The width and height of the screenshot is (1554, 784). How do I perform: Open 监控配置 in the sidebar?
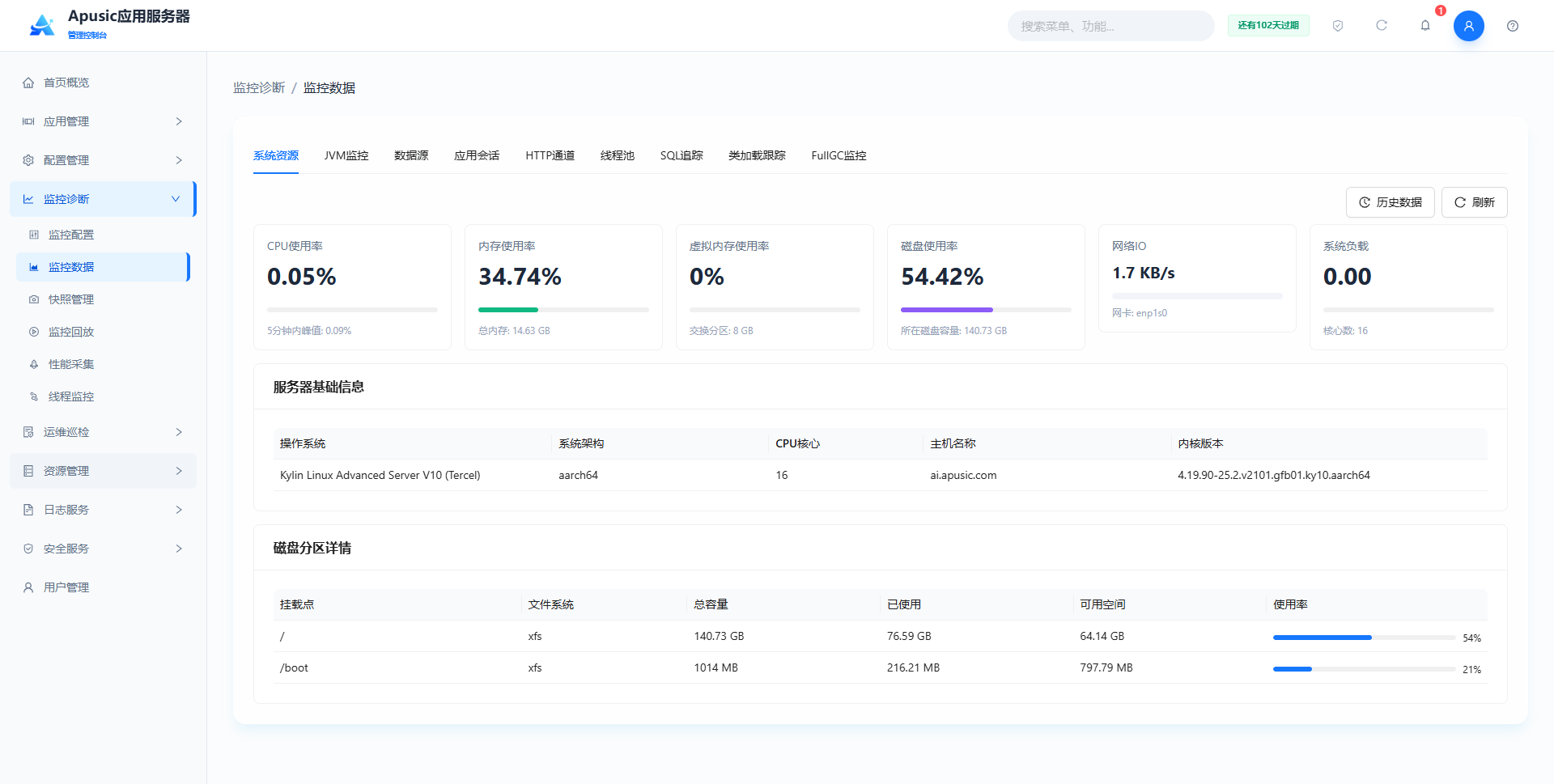tap(103, 235)
